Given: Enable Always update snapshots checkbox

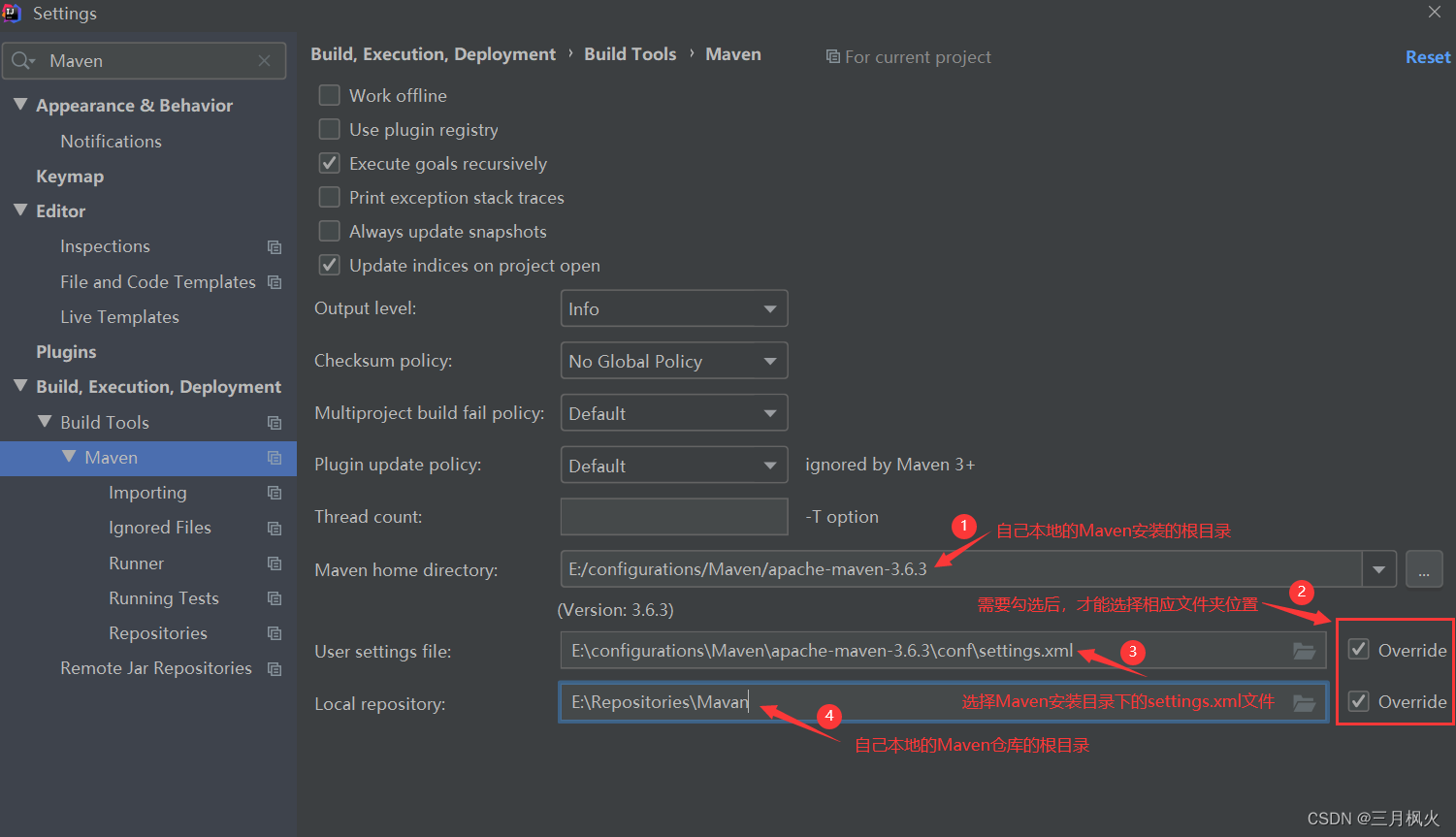Looking at the screenshot, I should pos(330,231).
